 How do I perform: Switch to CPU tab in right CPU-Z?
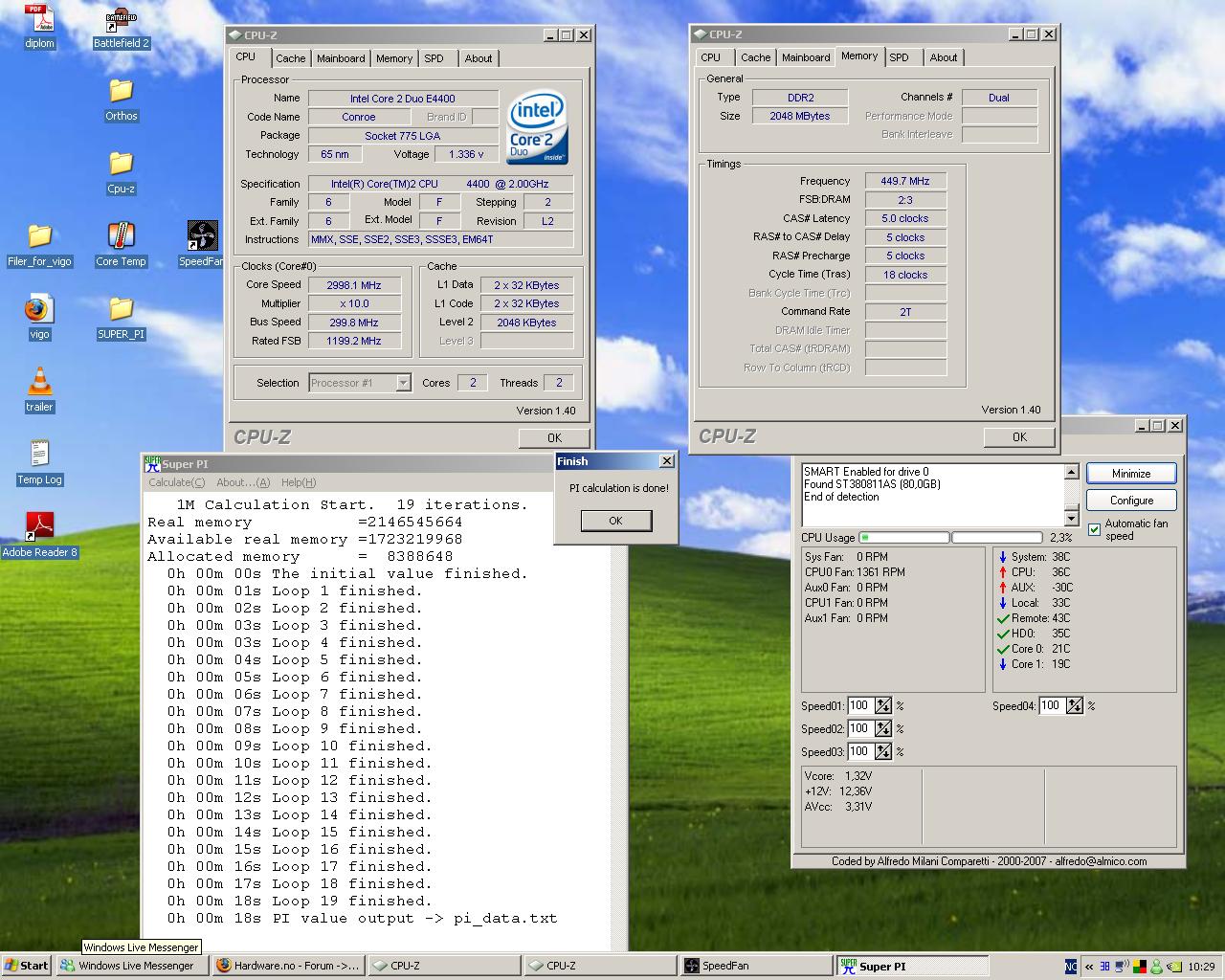[711, 57]
